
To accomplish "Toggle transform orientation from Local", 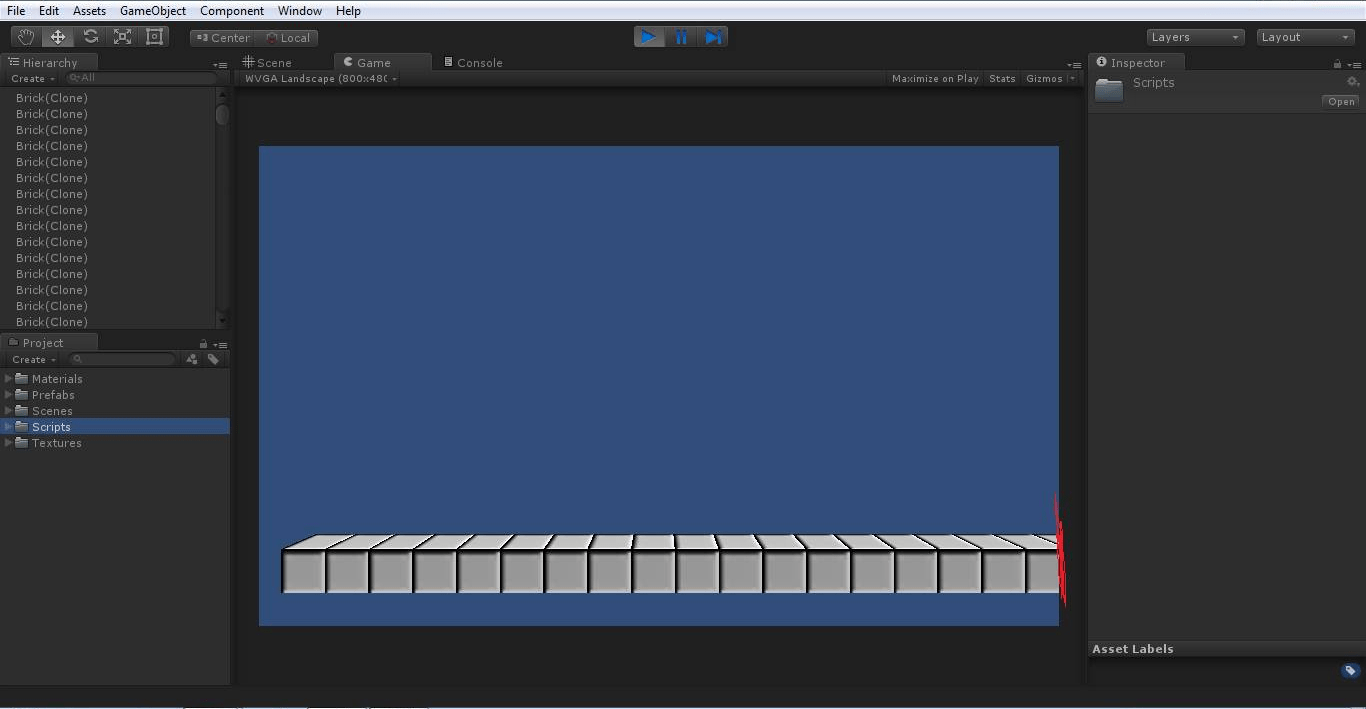I will pyautogui.click(x=289, y=37).
